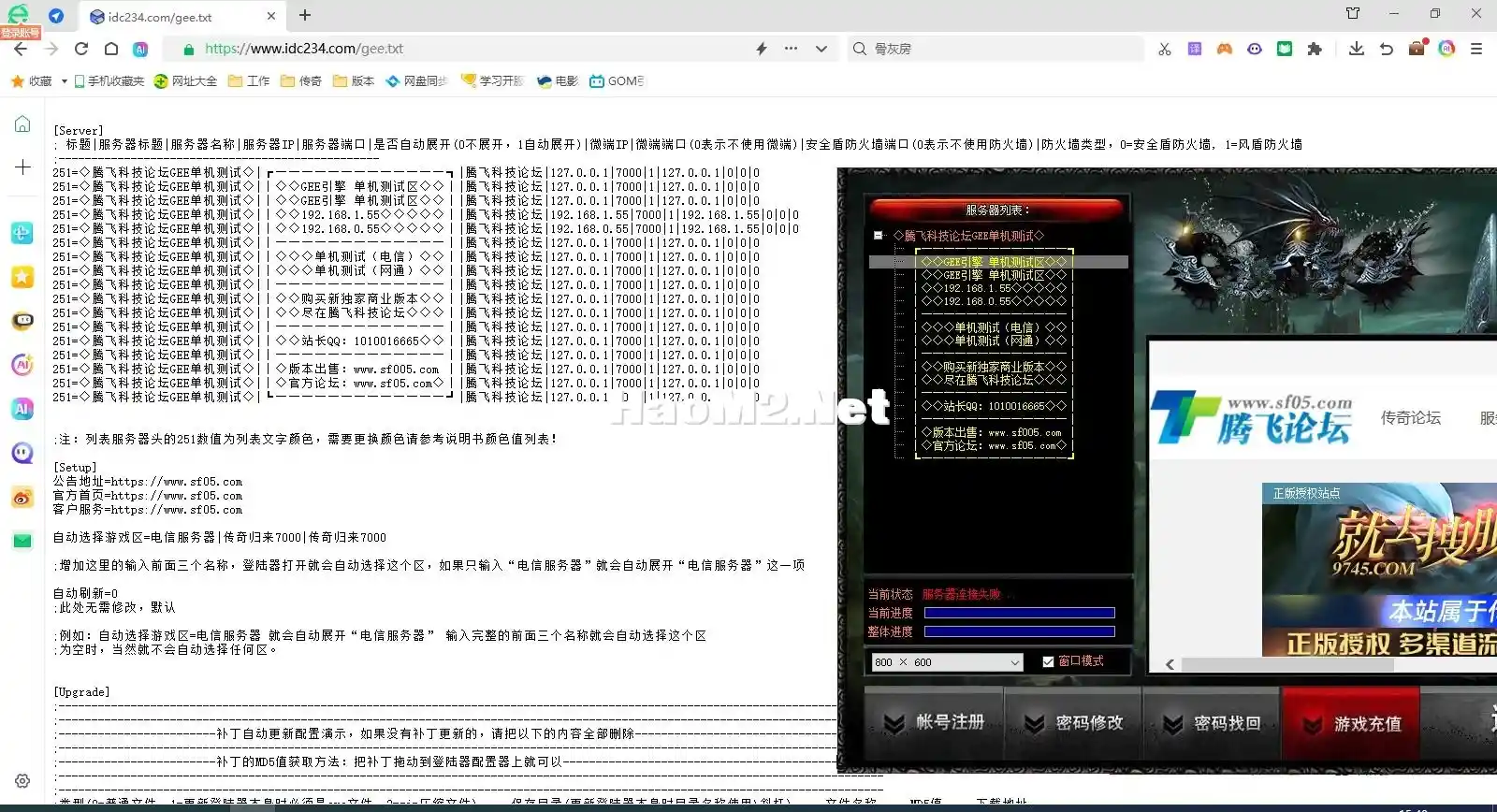Open the game controller icon in toolbar
The width and height of the screenshot is (1497, 812).
tap(1225, 49)
